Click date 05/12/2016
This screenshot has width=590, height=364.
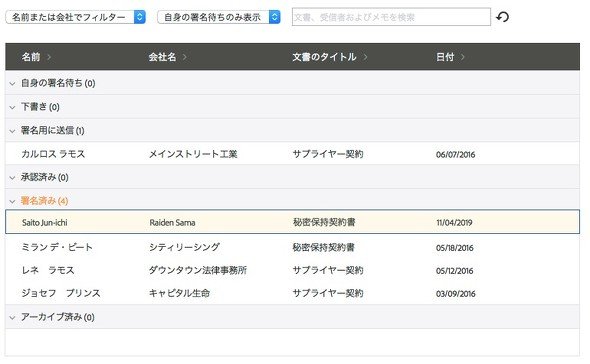click(x=455, y=271)
